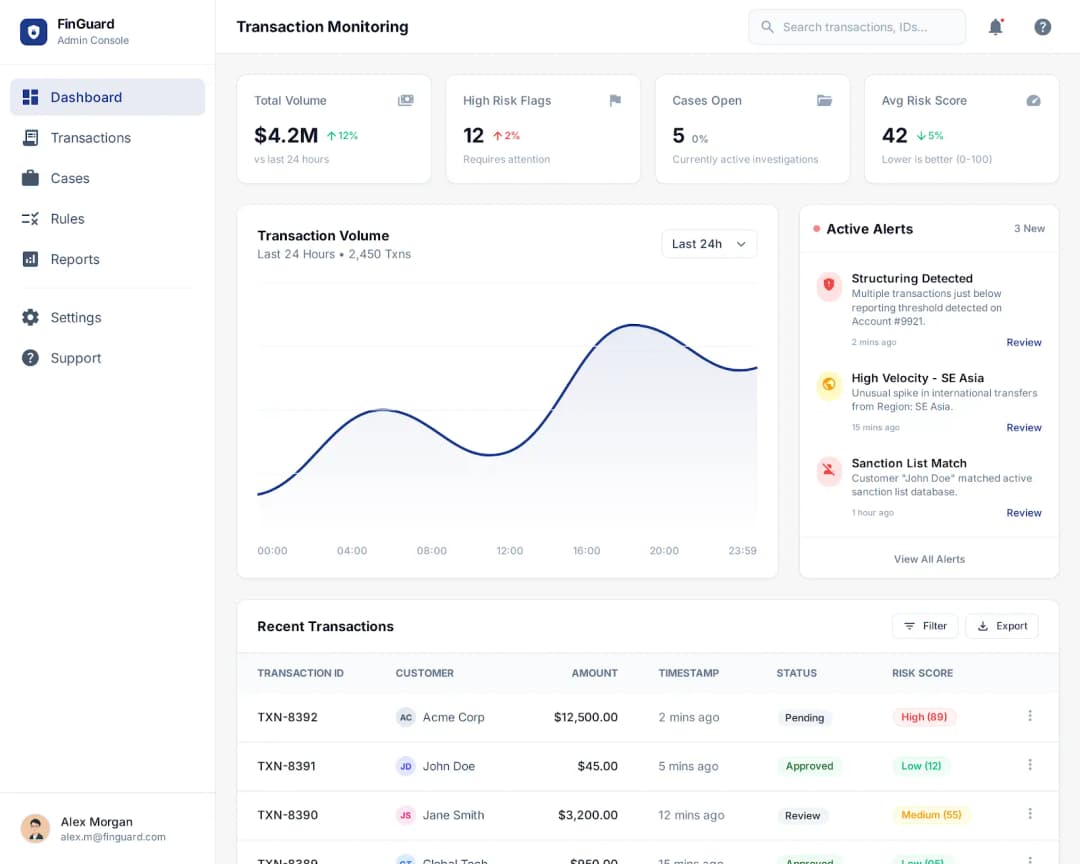Viewport: 1080px width, 864px height.
Task: Open the three-dot menu for TXN-8391
Action: click(x=1030, y=764)
